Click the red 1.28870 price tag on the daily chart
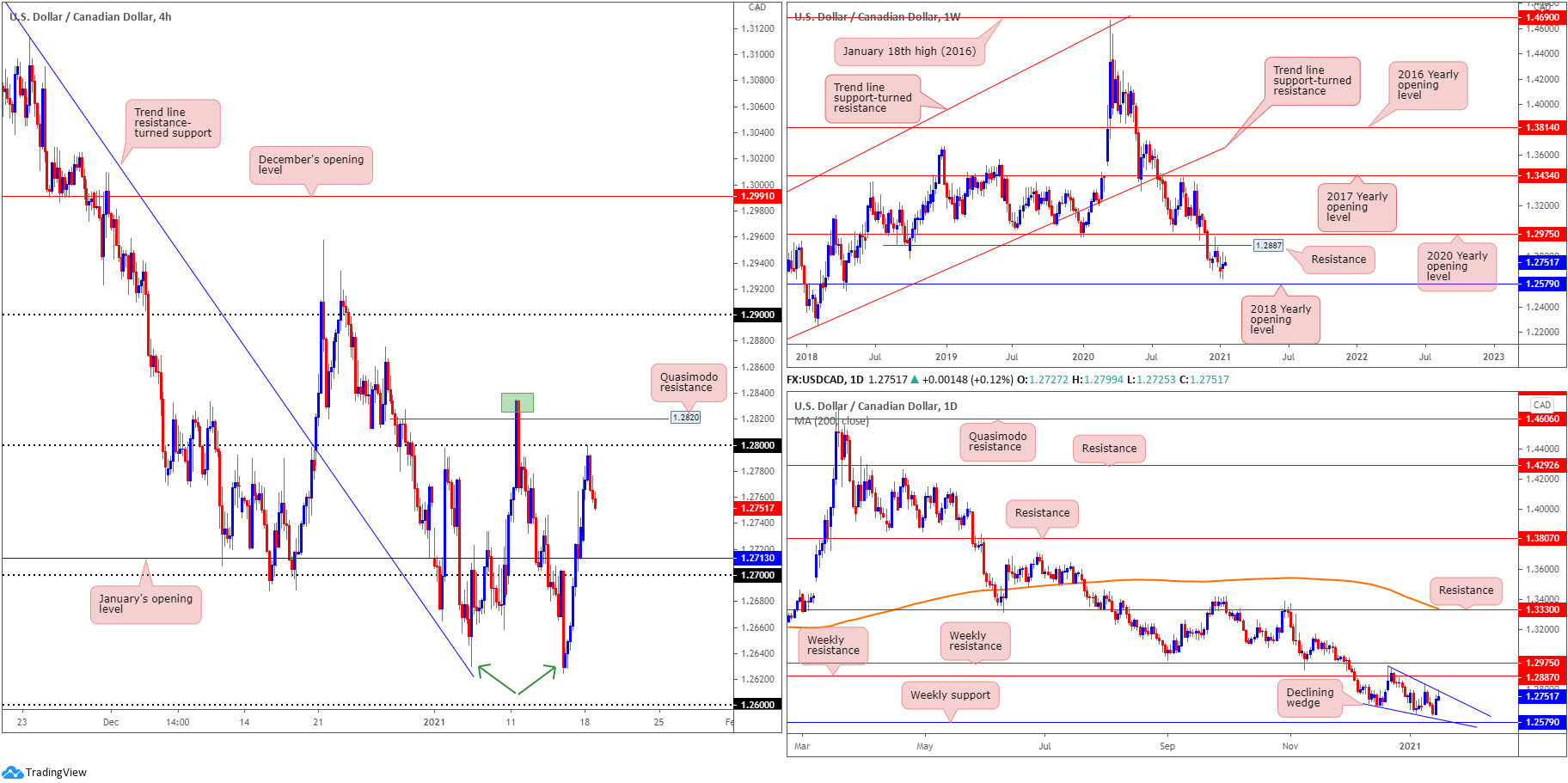This screenshot has height=783, width=1568. [x=1541, y=677]
